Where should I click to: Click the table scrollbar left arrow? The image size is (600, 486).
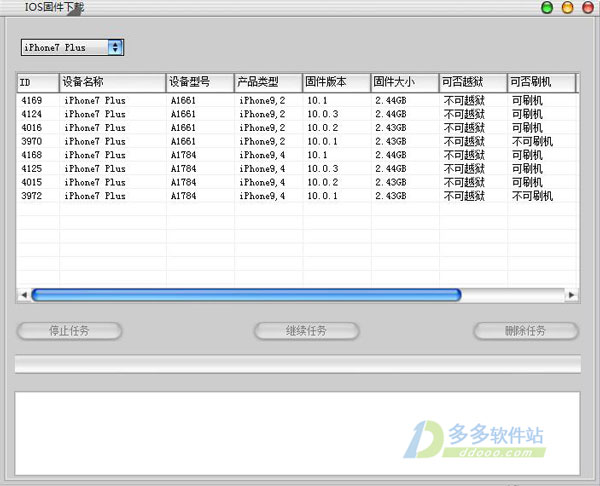24,295
